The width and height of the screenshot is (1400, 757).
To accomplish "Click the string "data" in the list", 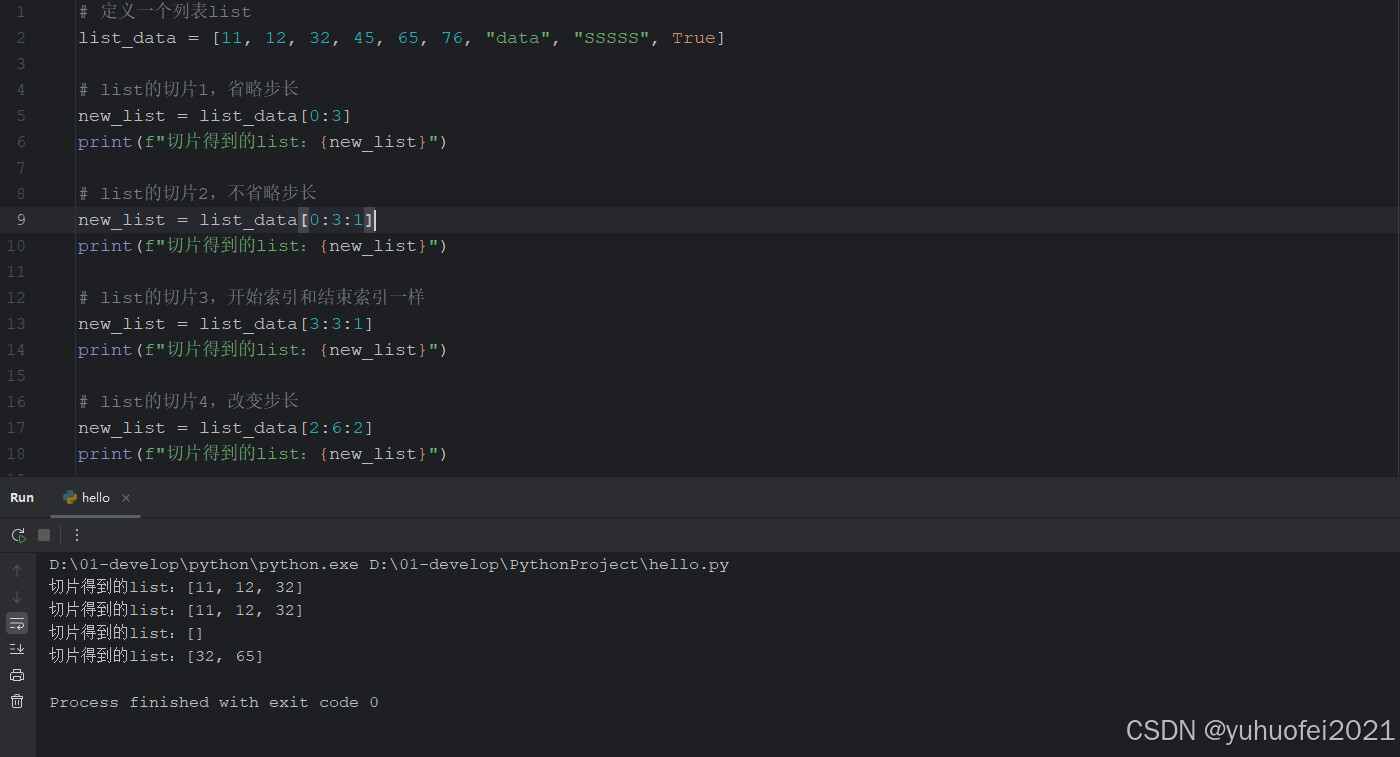I will (x=516, y=38).
